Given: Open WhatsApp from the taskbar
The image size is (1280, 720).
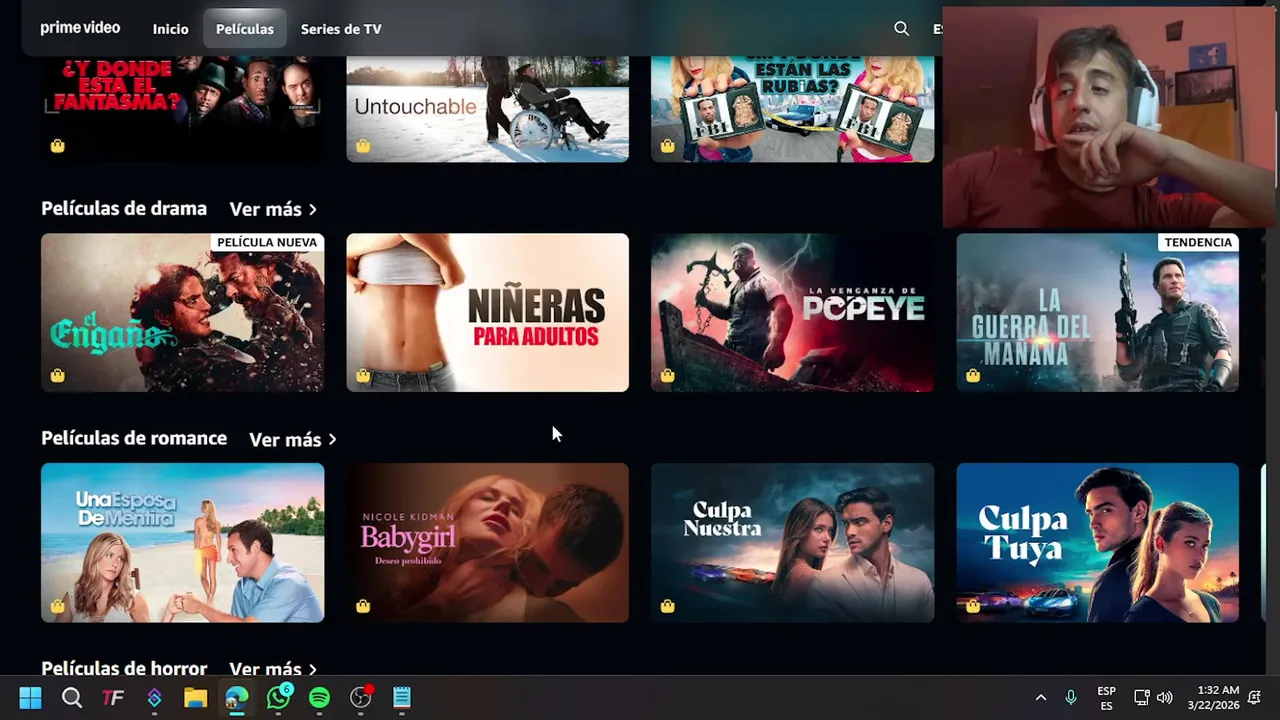Looking at the screenshot, I should click(x=278, y=697).
